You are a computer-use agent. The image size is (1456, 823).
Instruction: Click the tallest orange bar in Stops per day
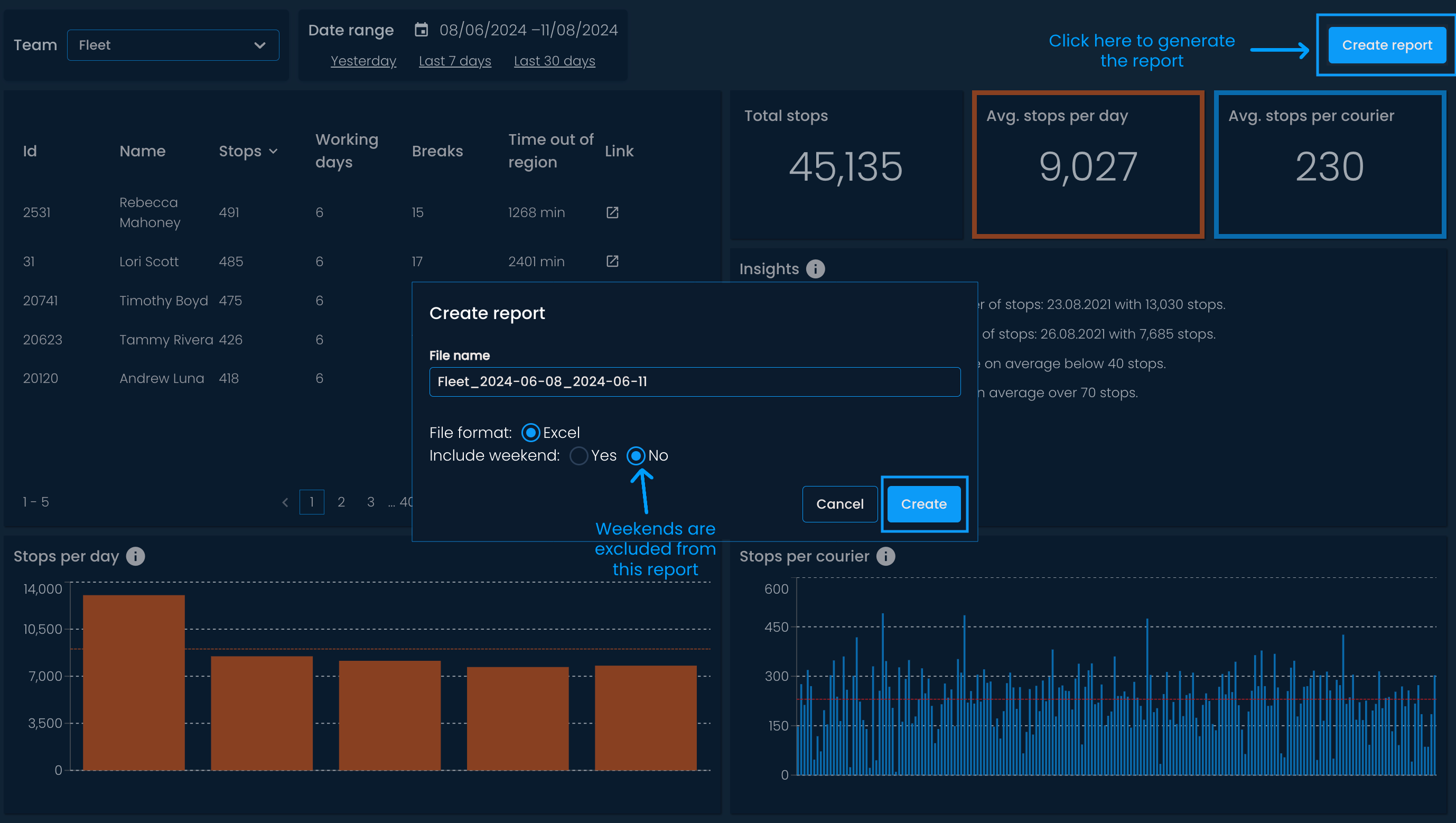[133, 681]
